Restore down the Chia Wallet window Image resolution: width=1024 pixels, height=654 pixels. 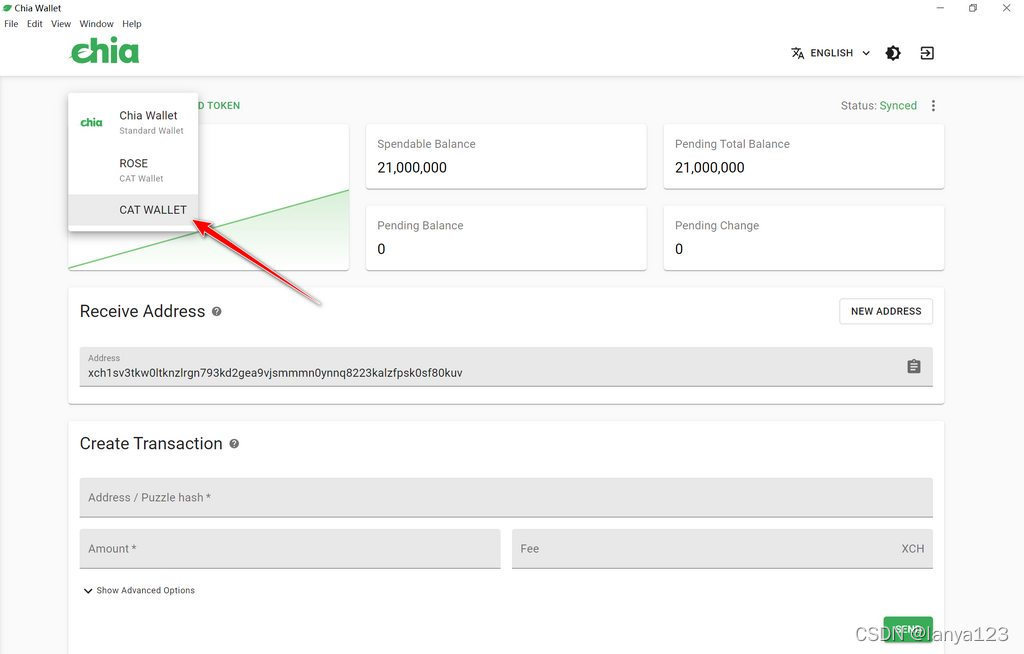973,8
